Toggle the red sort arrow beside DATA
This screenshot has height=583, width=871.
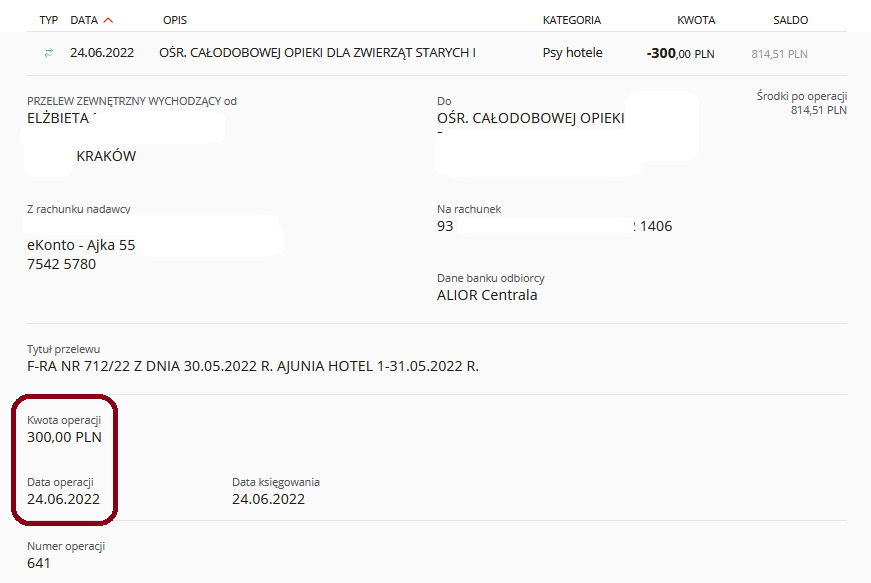[108, 20]
